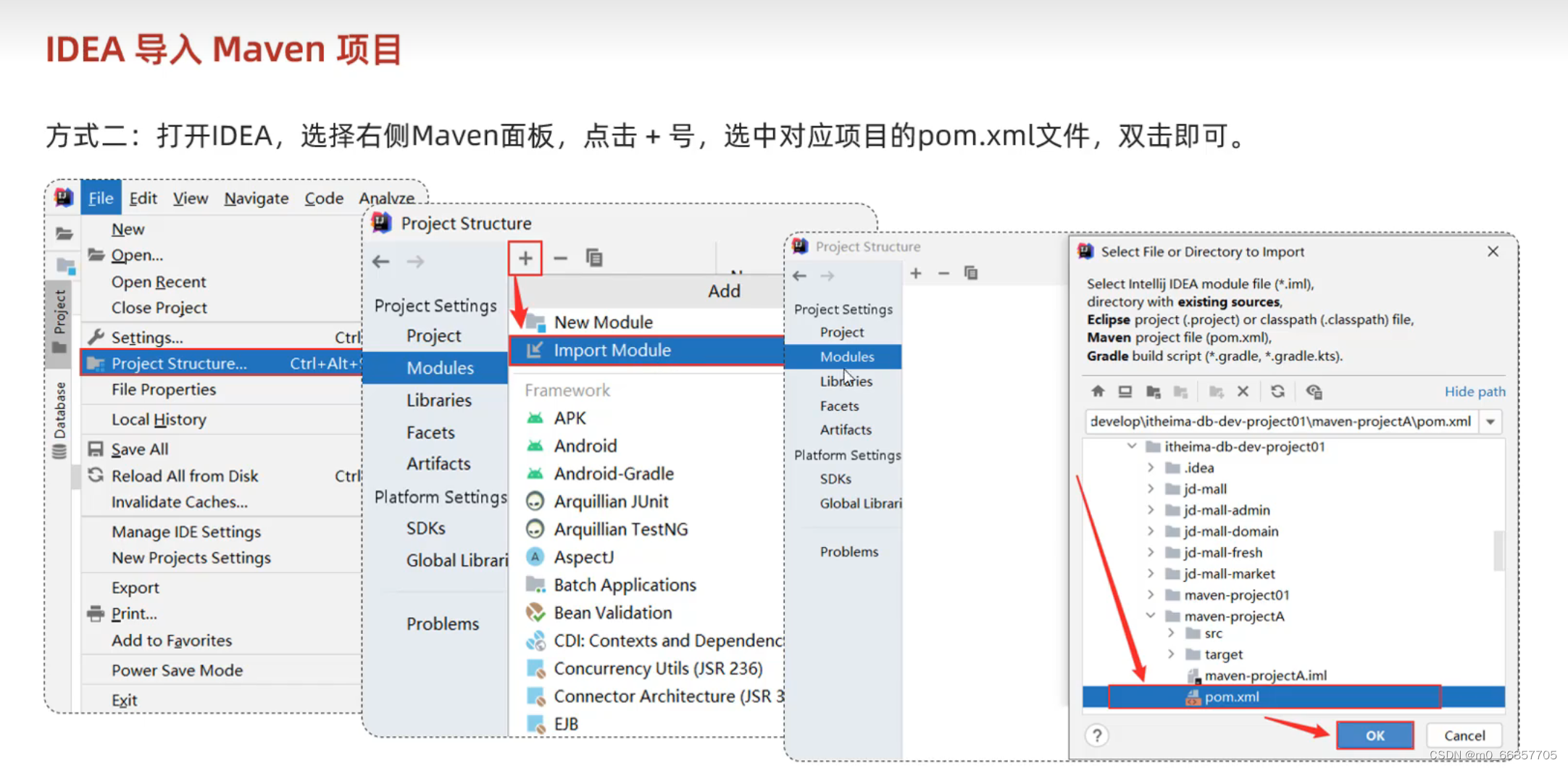Click the delete X icon in the file dialog
This screenshot has height=768, width=1568.
pyautogui.click(x=1243, y=391)
